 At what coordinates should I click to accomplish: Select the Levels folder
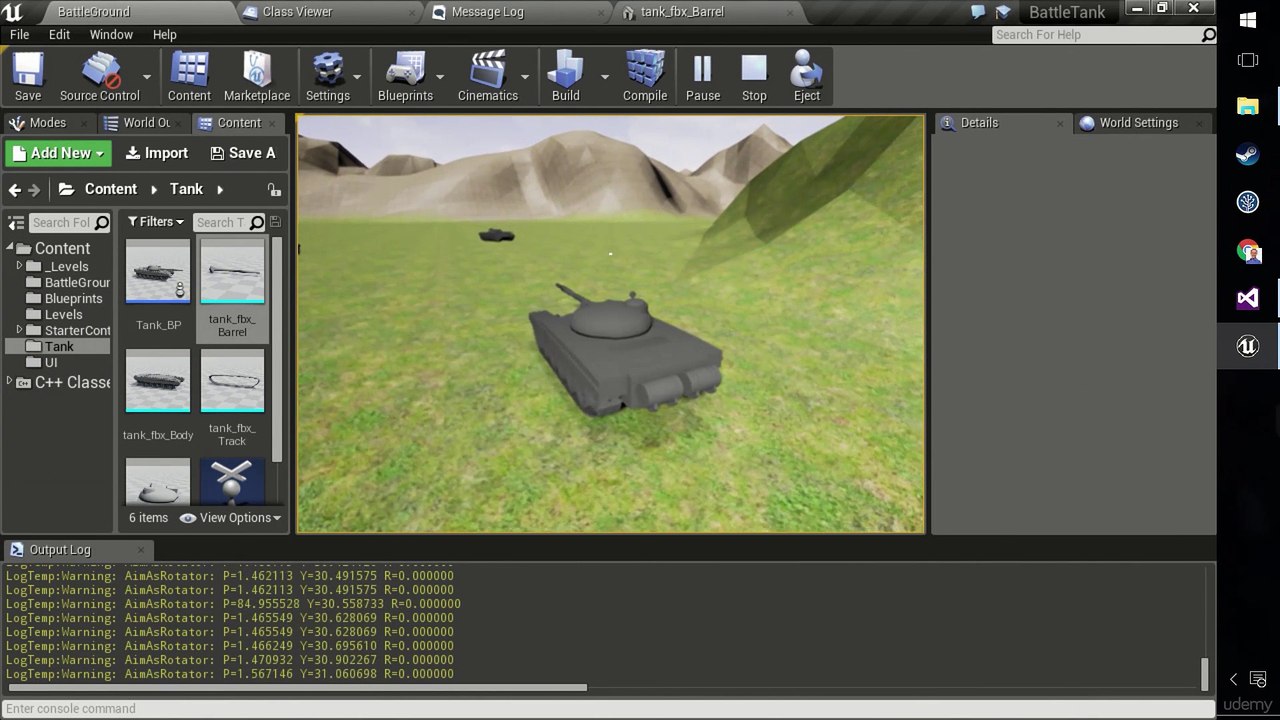[54, 314]
